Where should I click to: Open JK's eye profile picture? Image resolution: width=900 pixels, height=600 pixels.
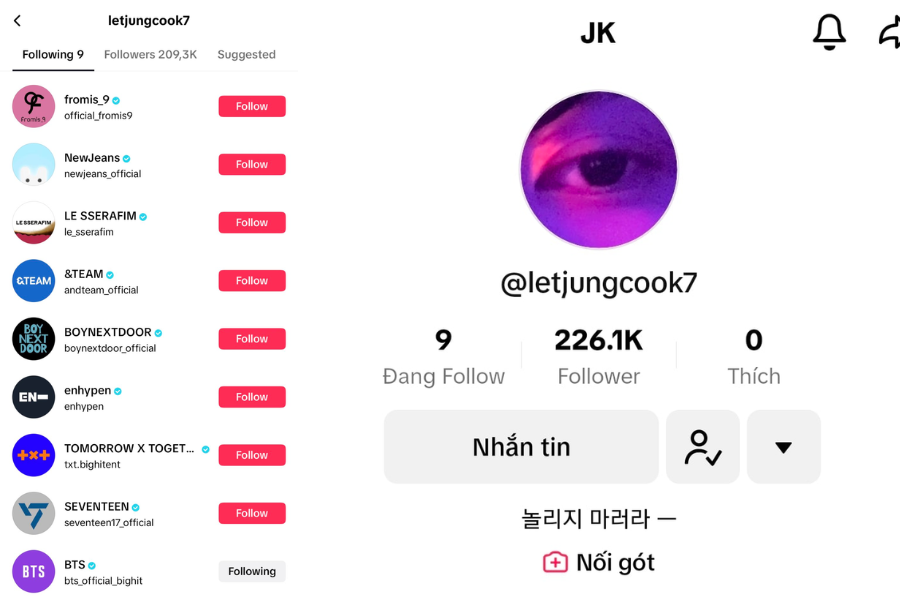click(599, 169)
